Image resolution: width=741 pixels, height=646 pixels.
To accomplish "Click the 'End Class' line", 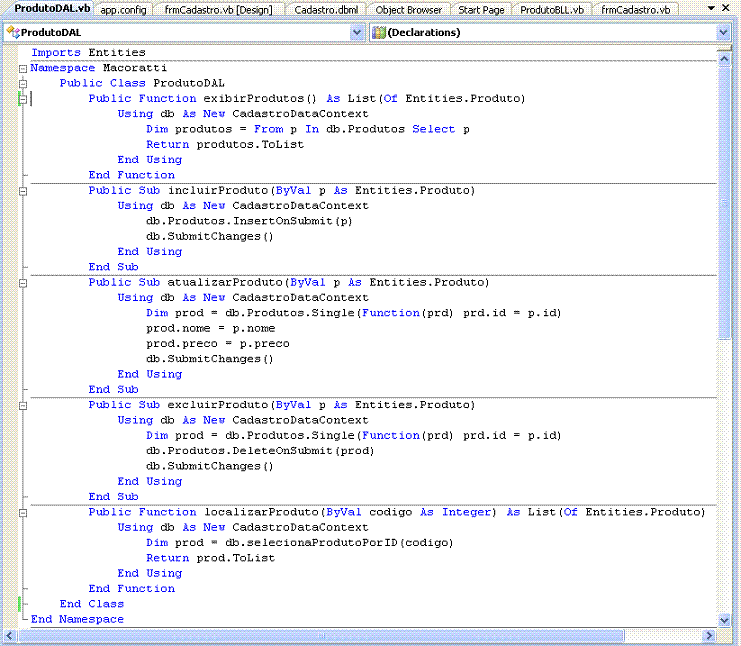I will [x=92, y=604].
